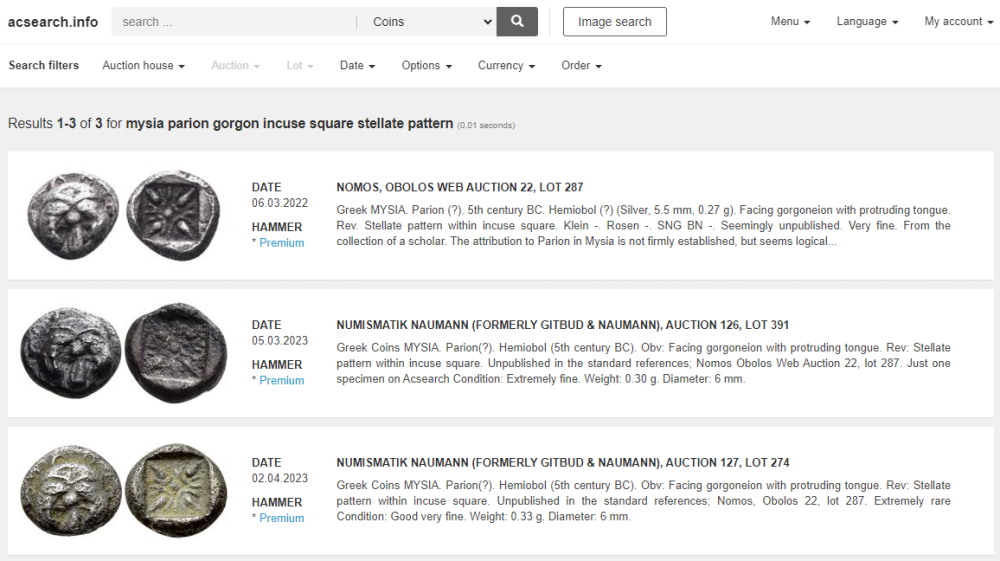The height and width of the screenshot is (561, 1000).
Task: Open My account dropdown
Action: tap(957, 21)
